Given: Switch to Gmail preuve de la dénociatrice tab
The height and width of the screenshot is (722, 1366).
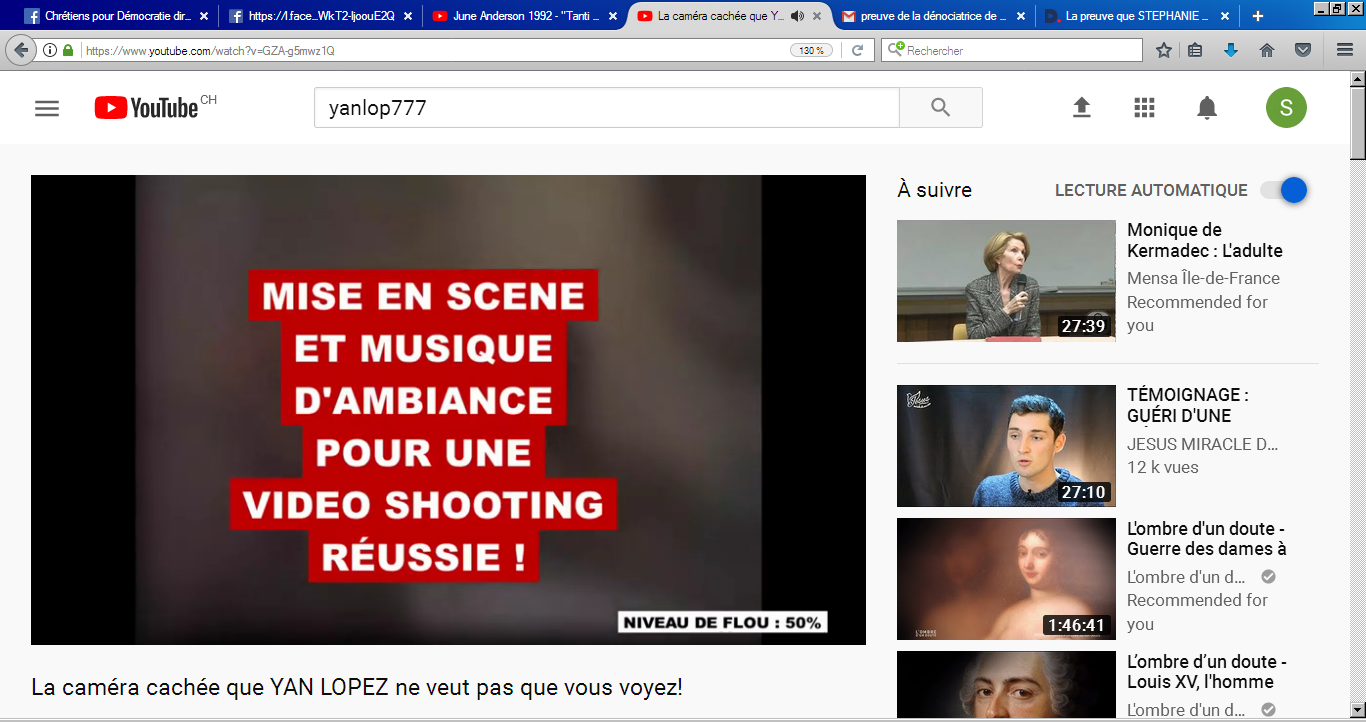Looking at the screenshot, I should coord(934,16).
